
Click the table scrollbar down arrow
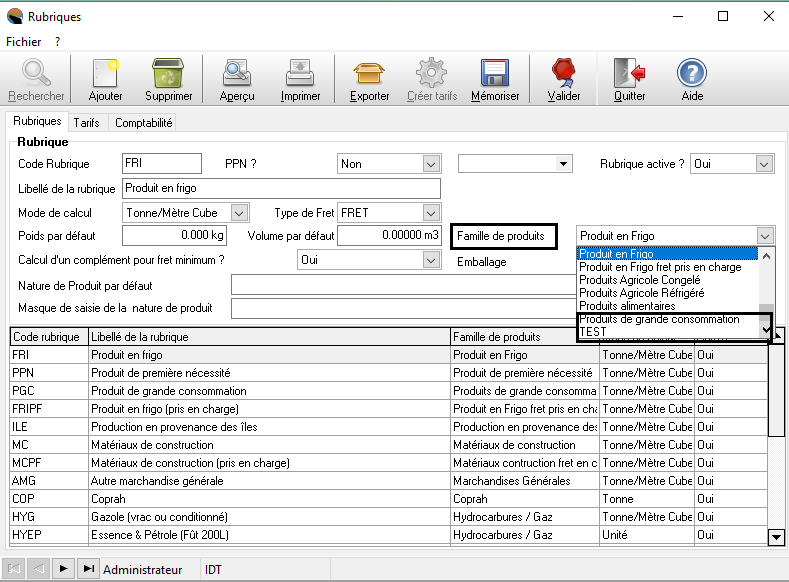776,537
